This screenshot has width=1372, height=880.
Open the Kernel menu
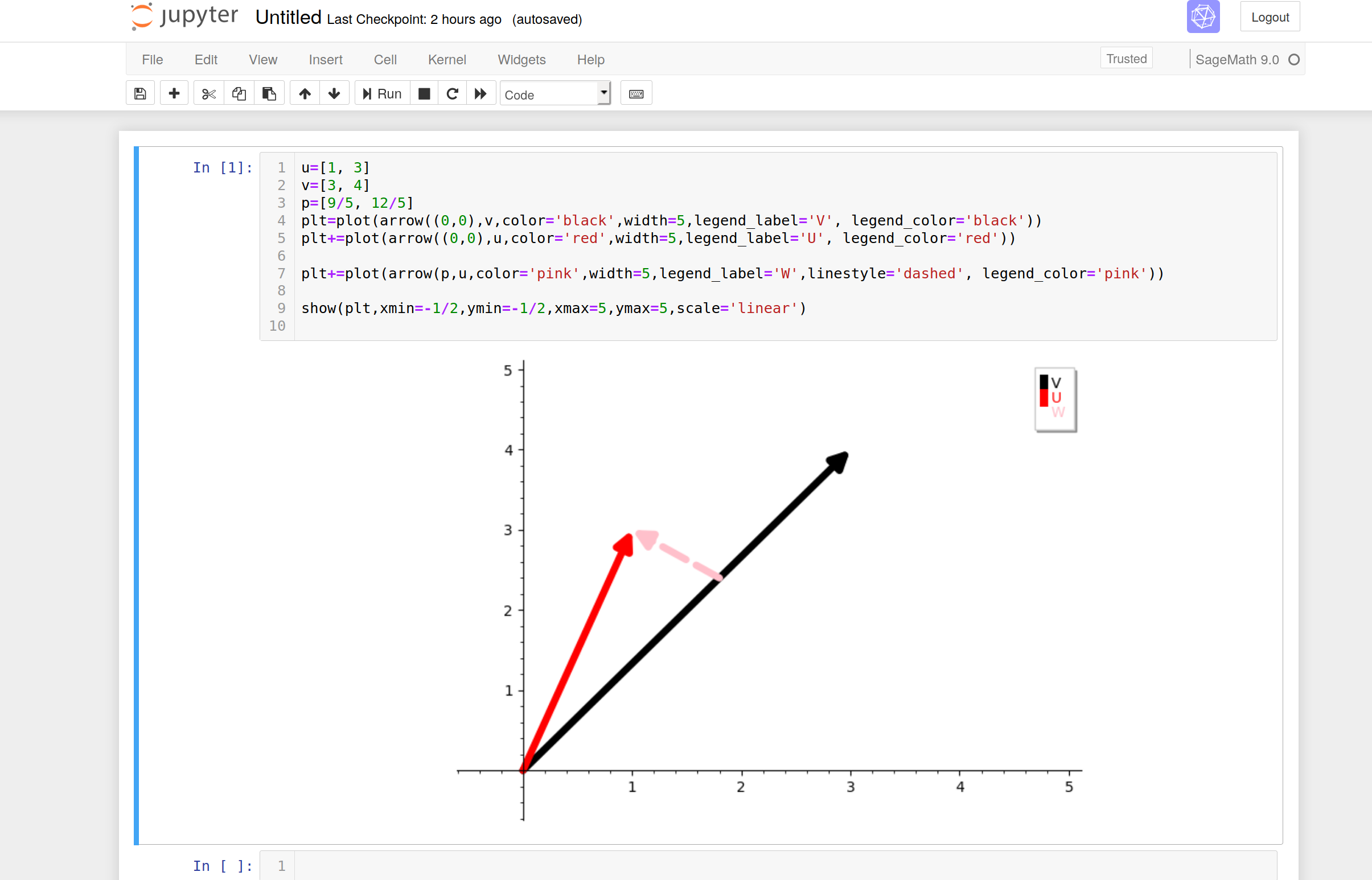(x=447, y=59)
